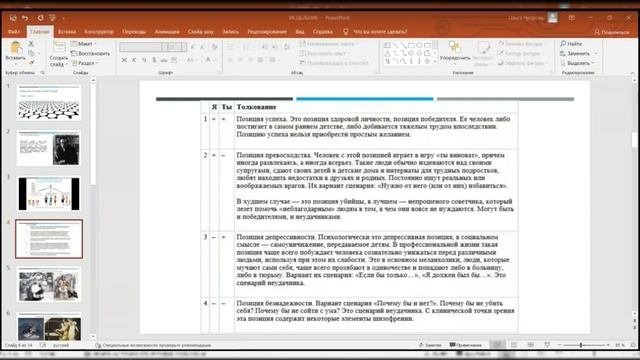This screenshot has height=360, width=640.
Task: Decrease font size with smaller A icon
Action: [x=202, y=47]
